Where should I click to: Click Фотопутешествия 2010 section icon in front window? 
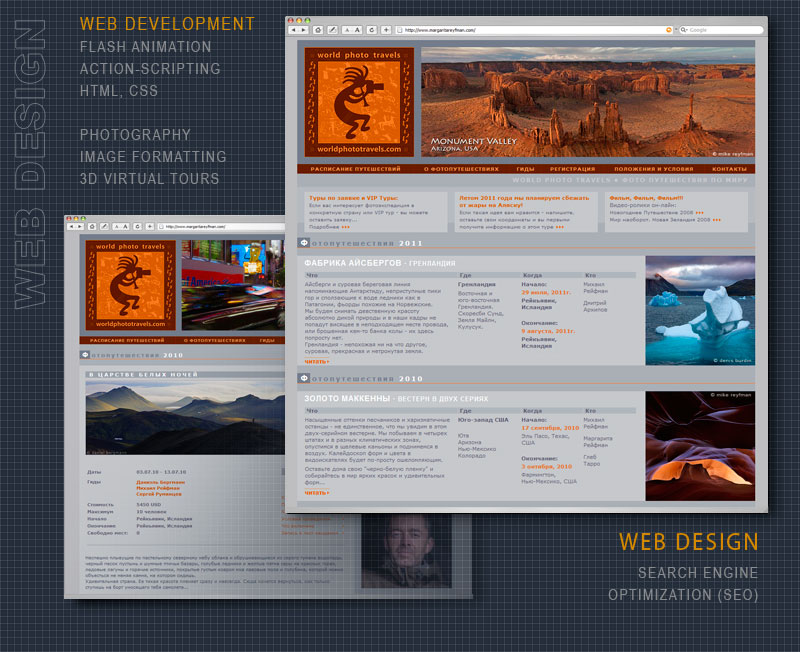304,379
